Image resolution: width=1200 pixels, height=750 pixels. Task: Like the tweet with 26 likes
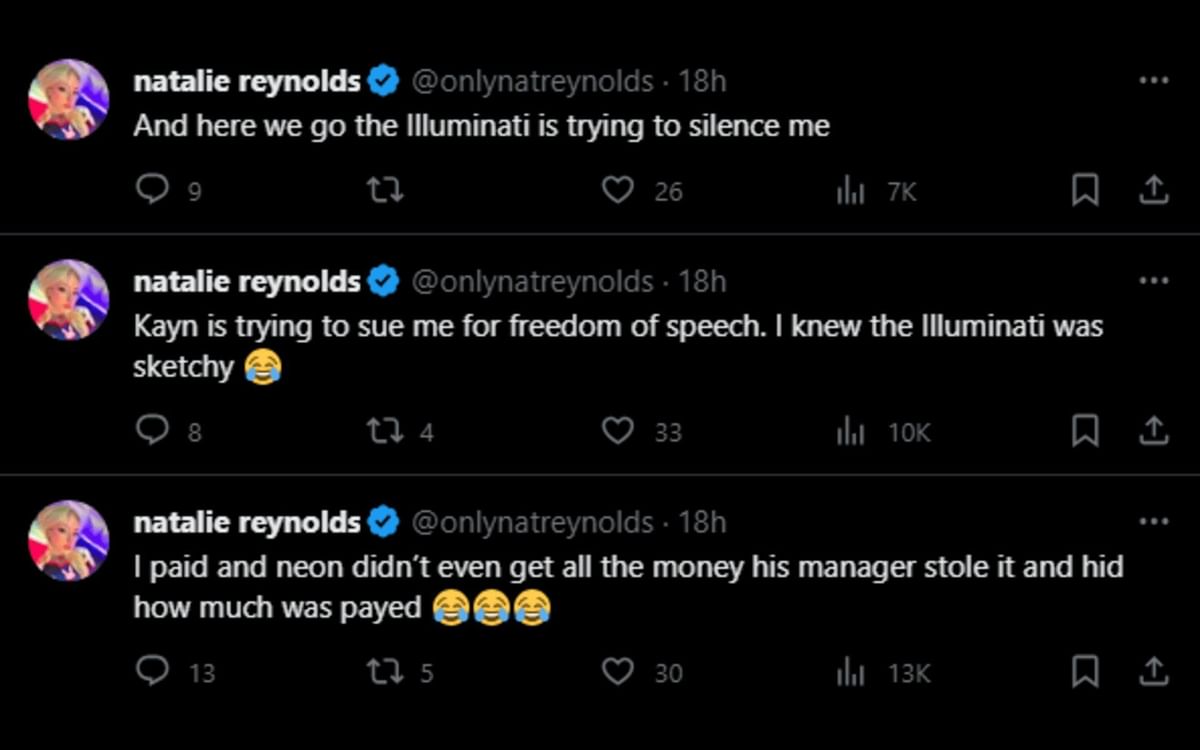[618, 189]
